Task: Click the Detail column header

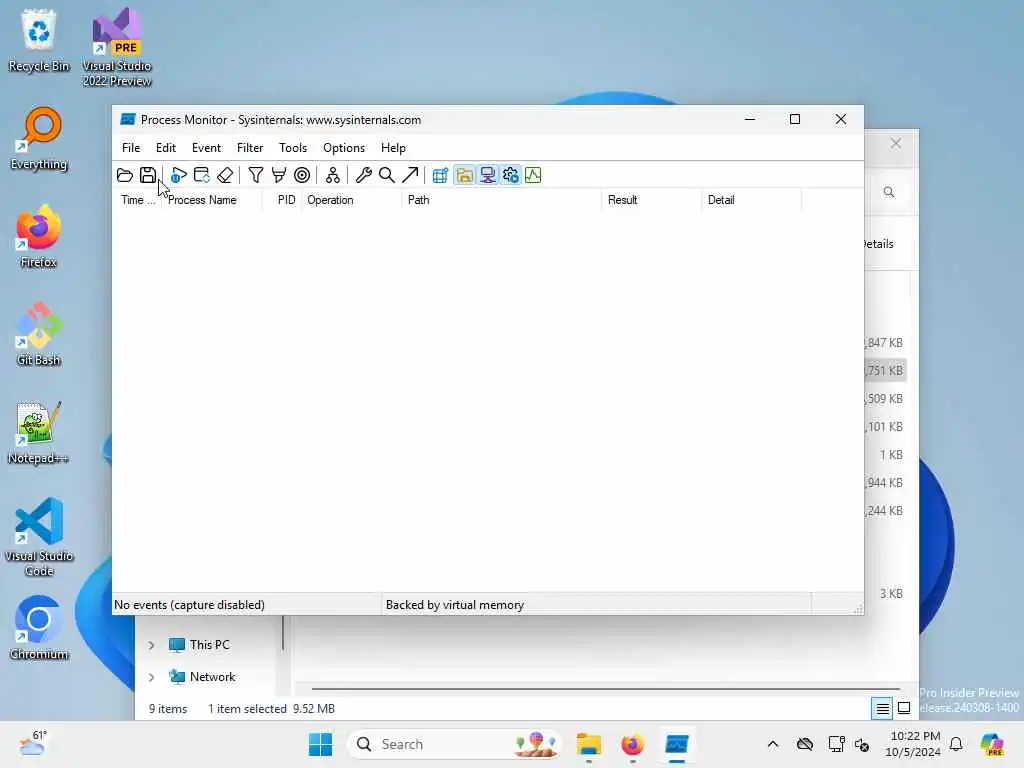Action: click(752, 200)
